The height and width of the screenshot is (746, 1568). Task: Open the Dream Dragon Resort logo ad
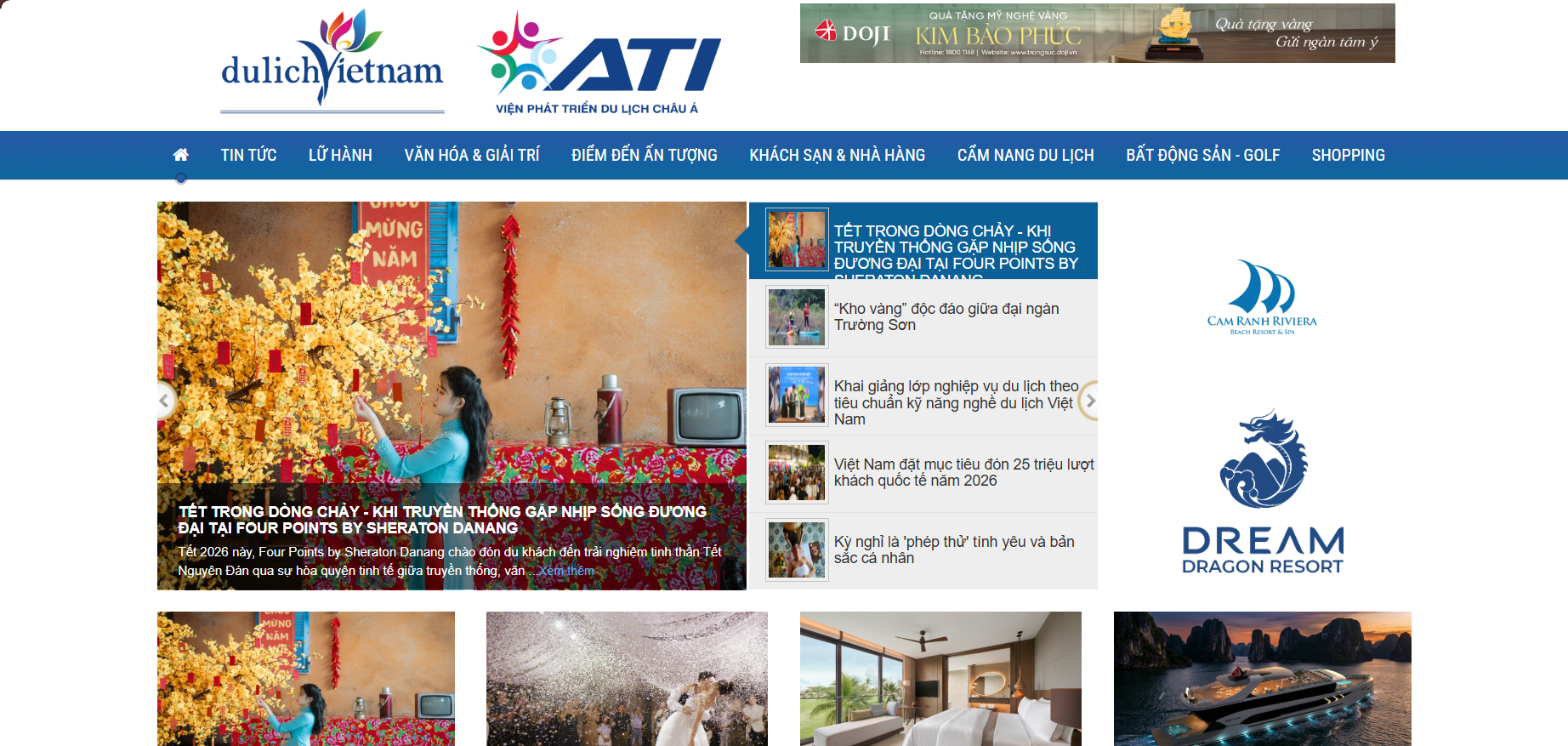[x=1262, y=492]
